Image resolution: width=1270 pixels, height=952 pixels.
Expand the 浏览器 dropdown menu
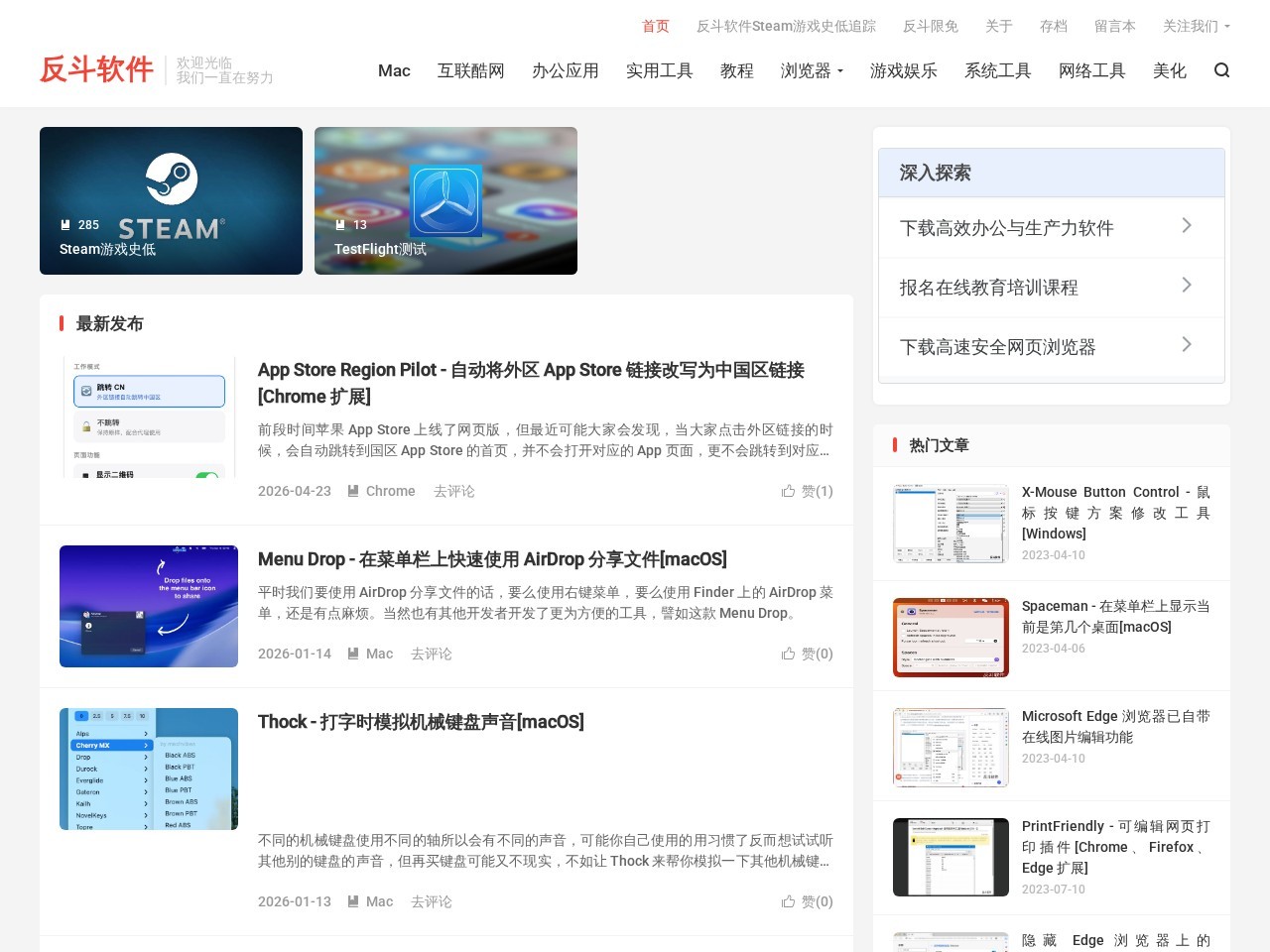pyautogui.click(x=812, y=70)
